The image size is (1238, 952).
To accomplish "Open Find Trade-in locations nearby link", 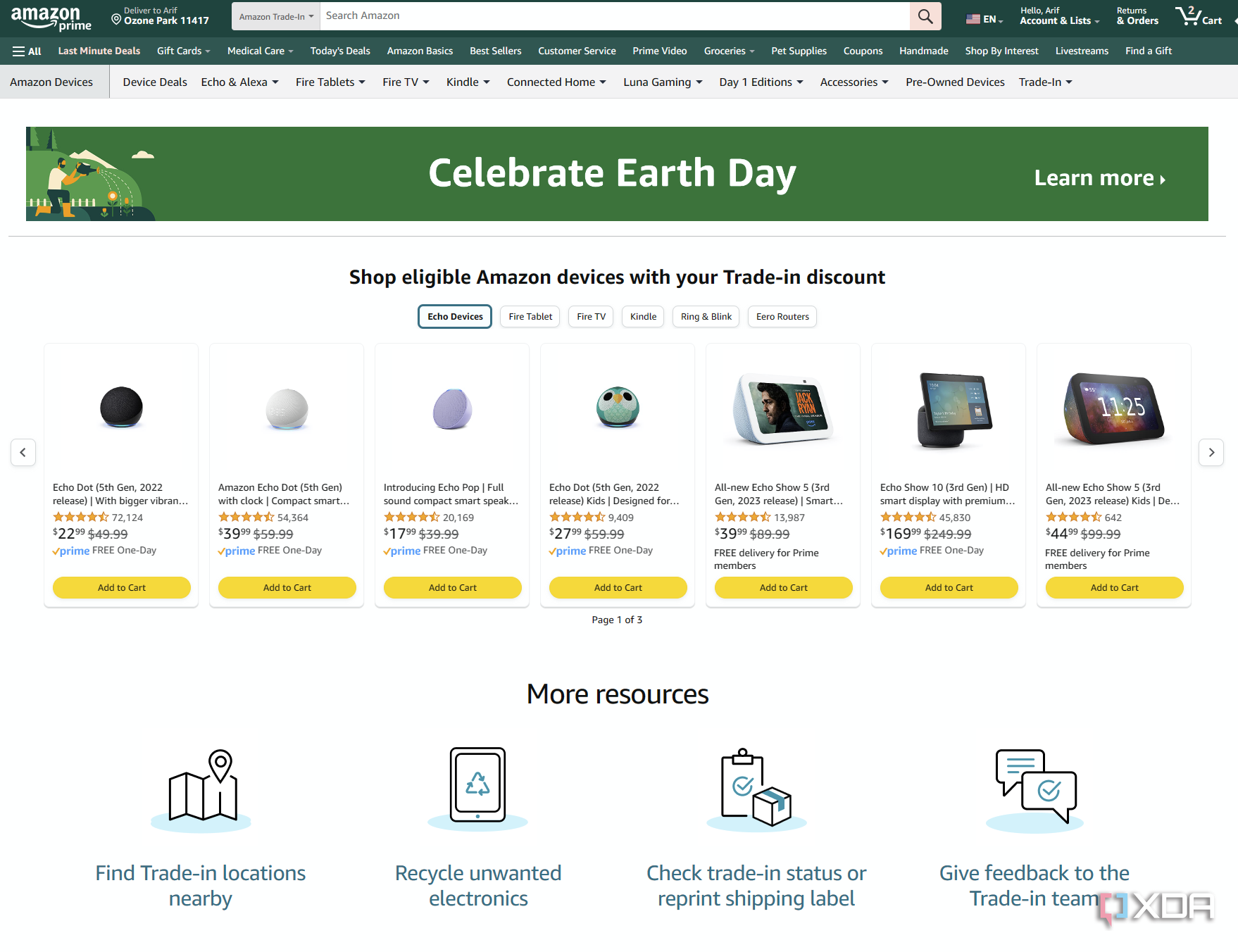I will click(x=201, y=886).
